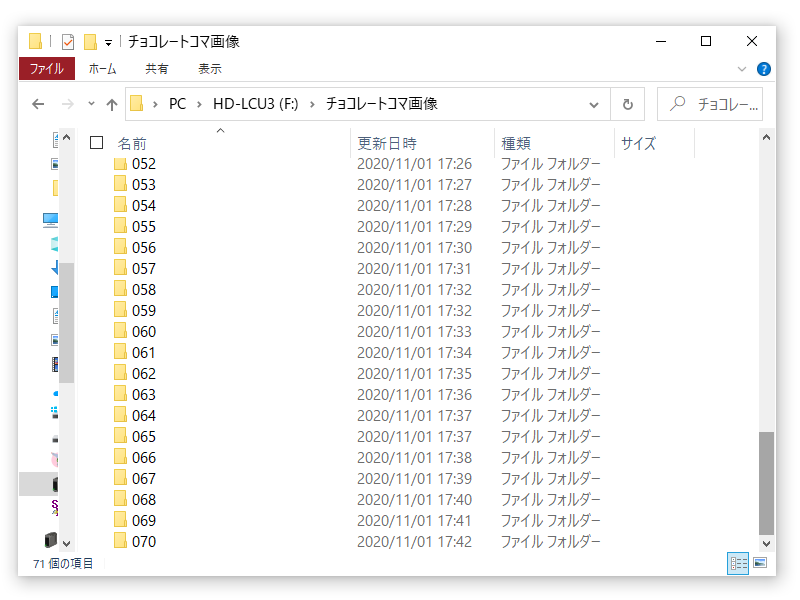Click the date 2020/11/01 17:31
800x600 pixels.
414,268
